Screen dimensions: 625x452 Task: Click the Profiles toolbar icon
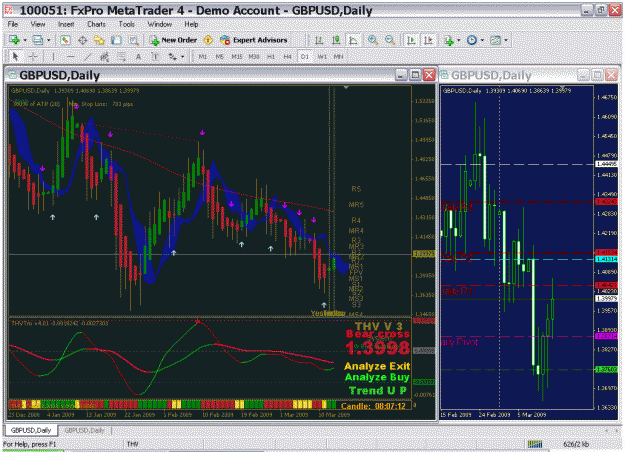pos(38,40)
